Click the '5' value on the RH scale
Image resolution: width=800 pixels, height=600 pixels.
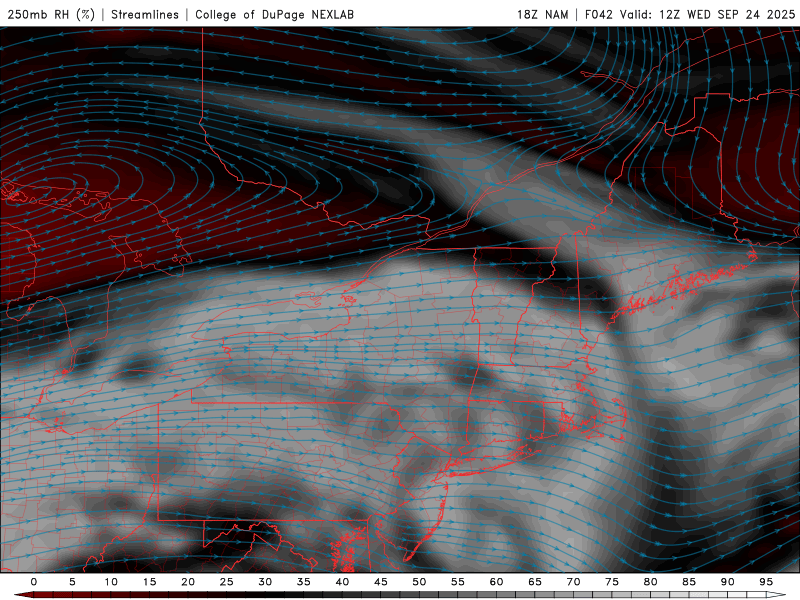pyautogui.click(x=72, y=582)
